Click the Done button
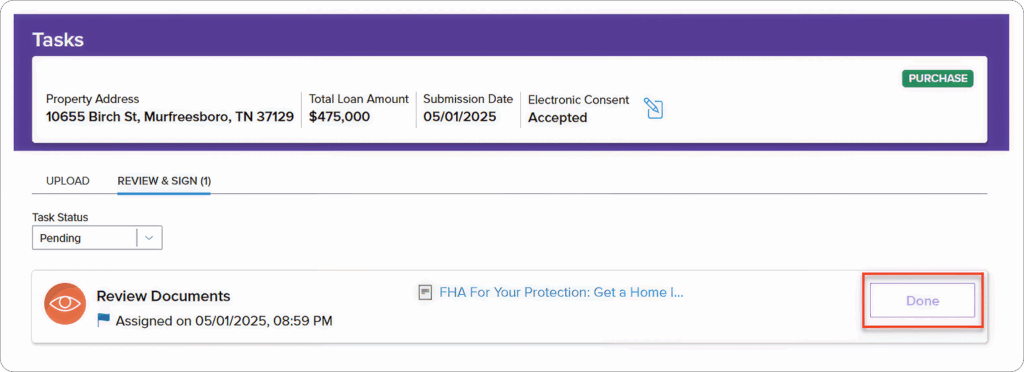This screenshot has height=372, width=1024. pyautogui.click(x=923, y=301)
